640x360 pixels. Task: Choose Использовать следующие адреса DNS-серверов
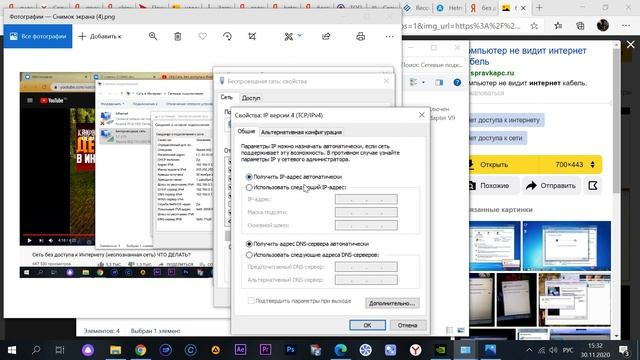point(312,255)
